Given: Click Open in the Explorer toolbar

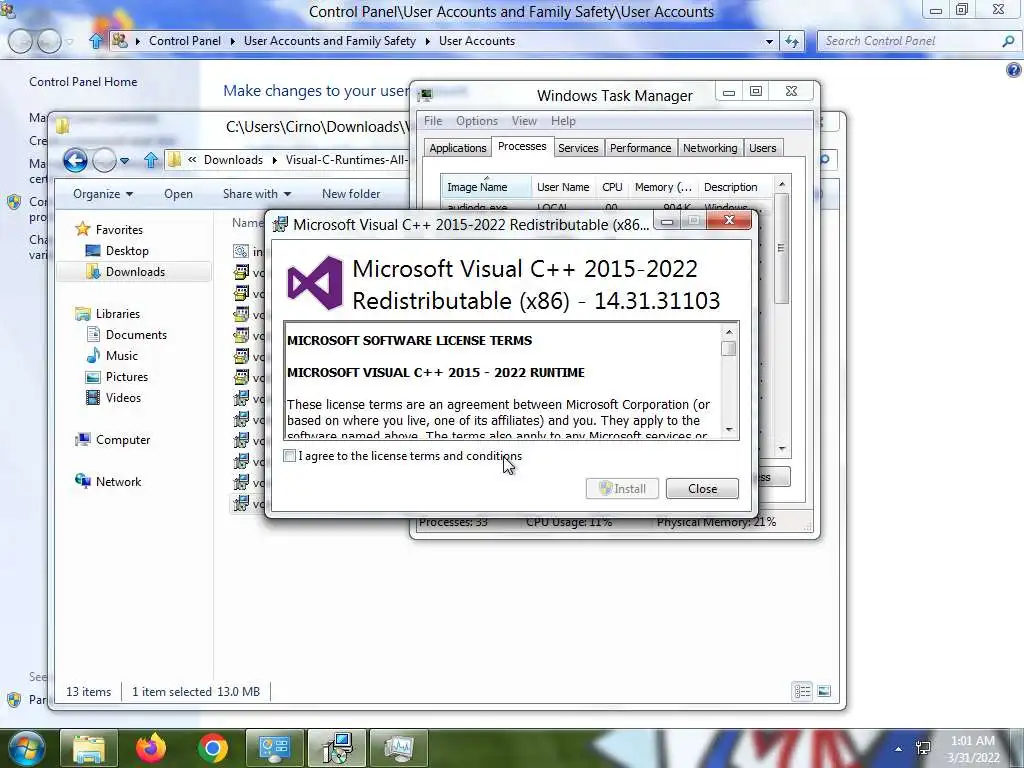Looking at the screenshot, I should [178, 194].
